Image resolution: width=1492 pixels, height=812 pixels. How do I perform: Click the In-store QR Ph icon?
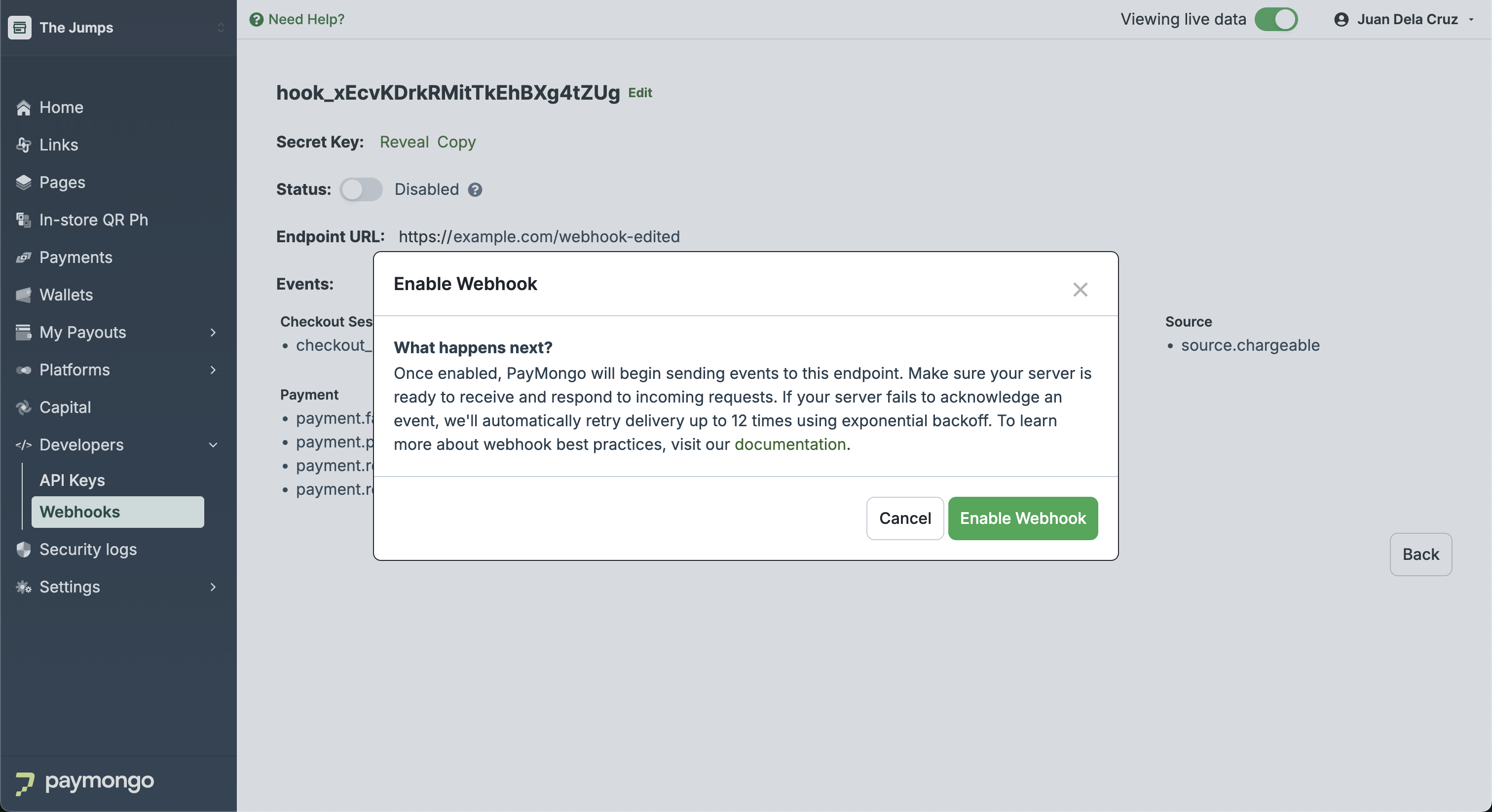click(x=23, y=220)
